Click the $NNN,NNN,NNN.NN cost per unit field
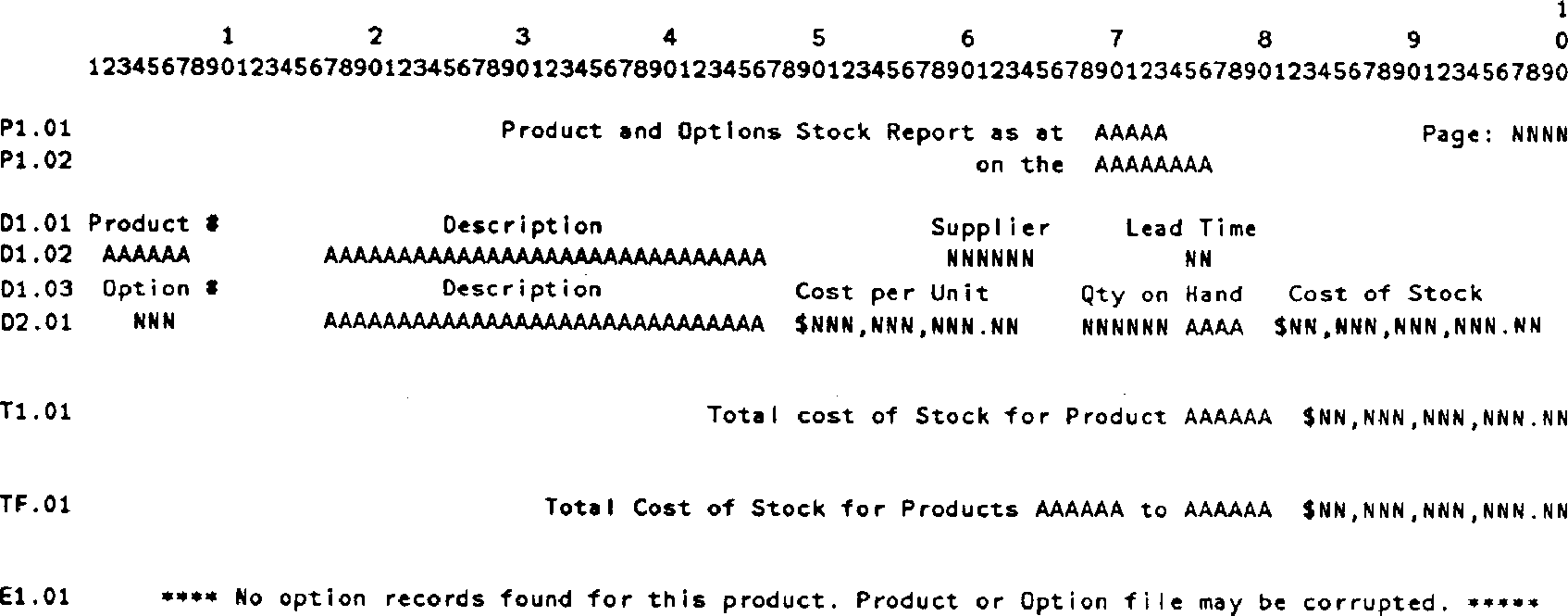Image resolution: width=1568 pixels, height=616 pixels. point(906,326)
